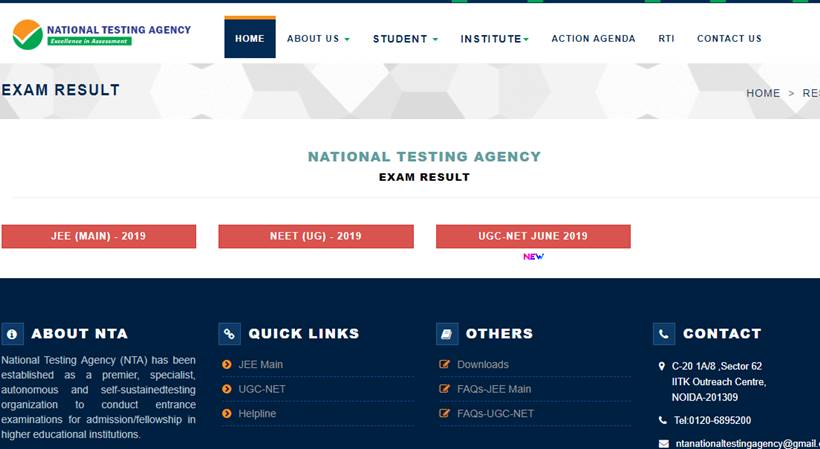The width and height of the screenshot is (820, 449).
Task: Open the Helpline quick link
Action: tap(257, 413)
